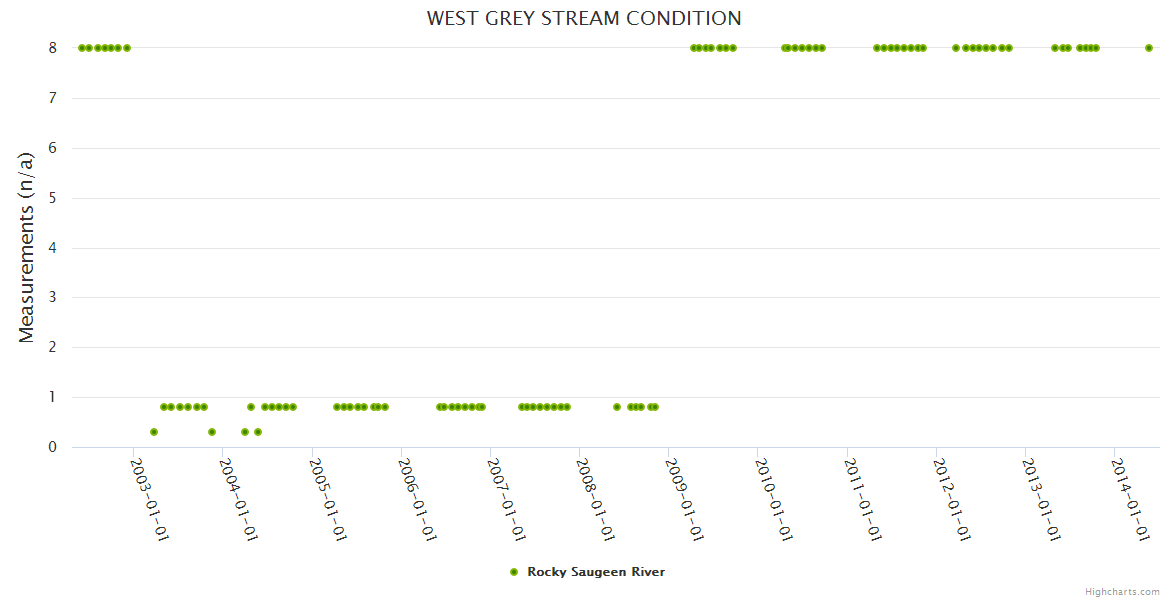Select the isolated 0.8 point in mid-2008
The height and width of the screenshot is (600, 1170).
pos(617,407)
